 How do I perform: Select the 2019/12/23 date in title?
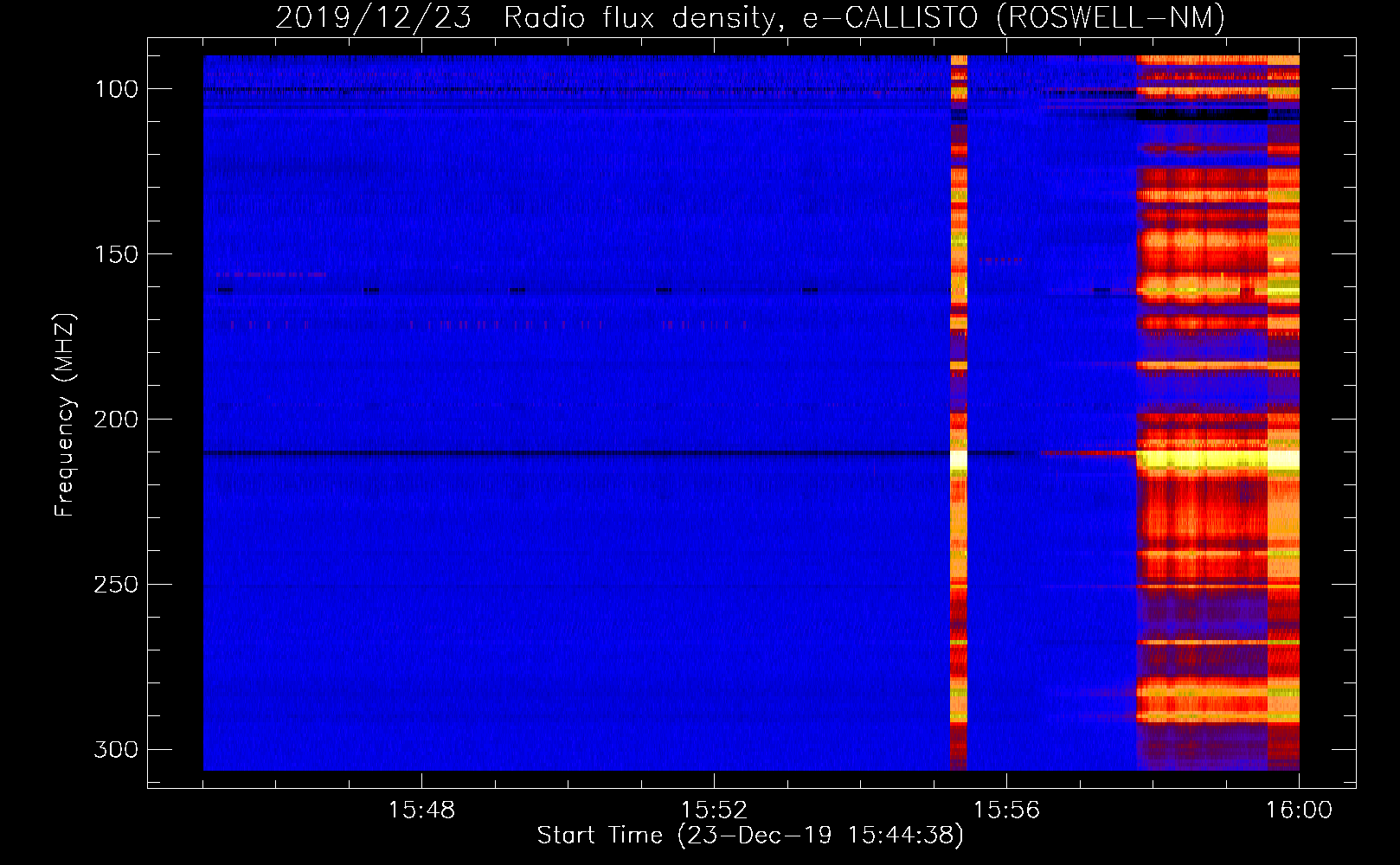[x=373, y=17]
